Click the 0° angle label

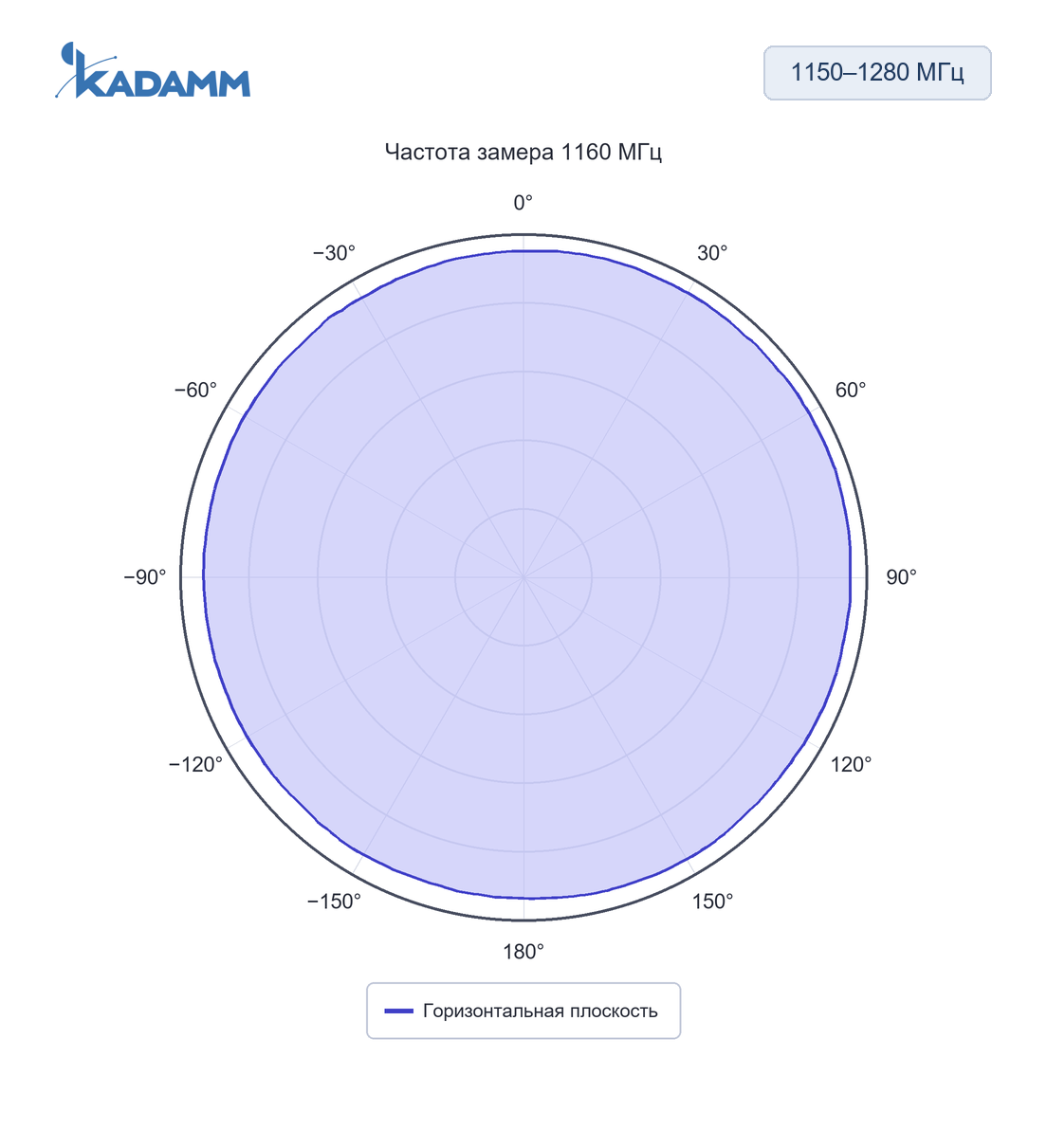pyautogui.click(x=523, y=203)
